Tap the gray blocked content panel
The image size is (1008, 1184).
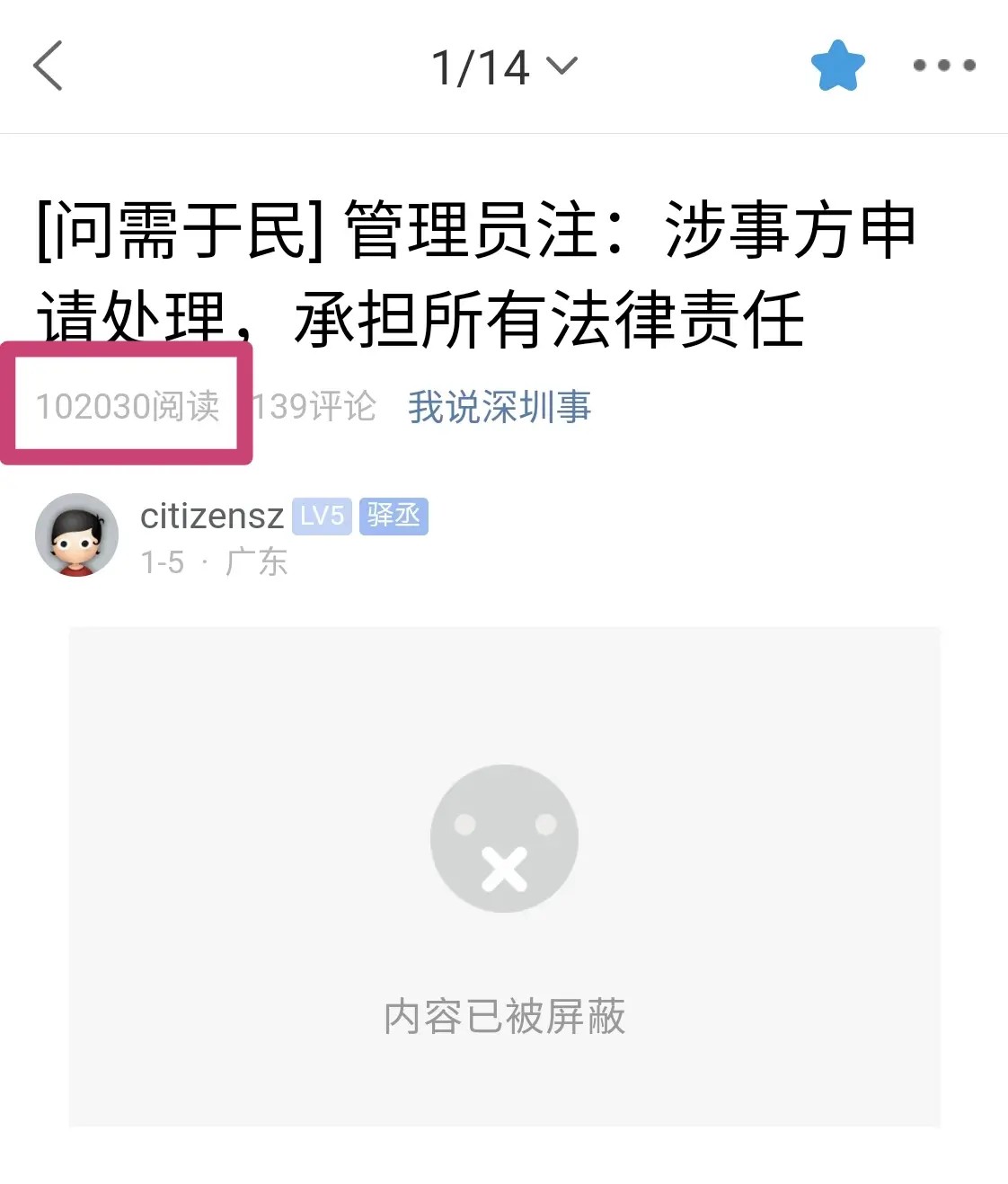click(x=504, y=877)
